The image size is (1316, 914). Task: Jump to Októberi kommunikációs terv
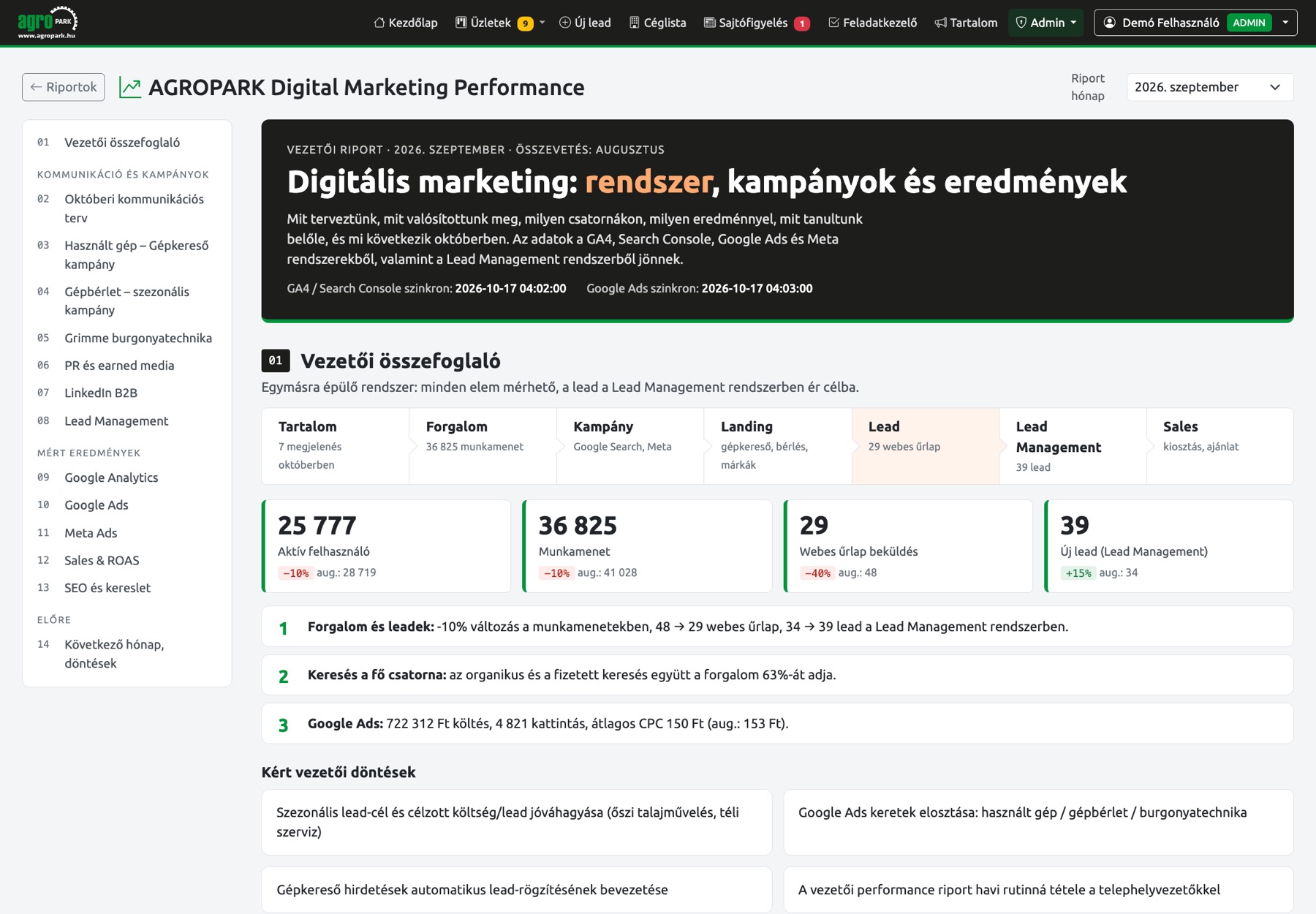click(x=127, y=208)
